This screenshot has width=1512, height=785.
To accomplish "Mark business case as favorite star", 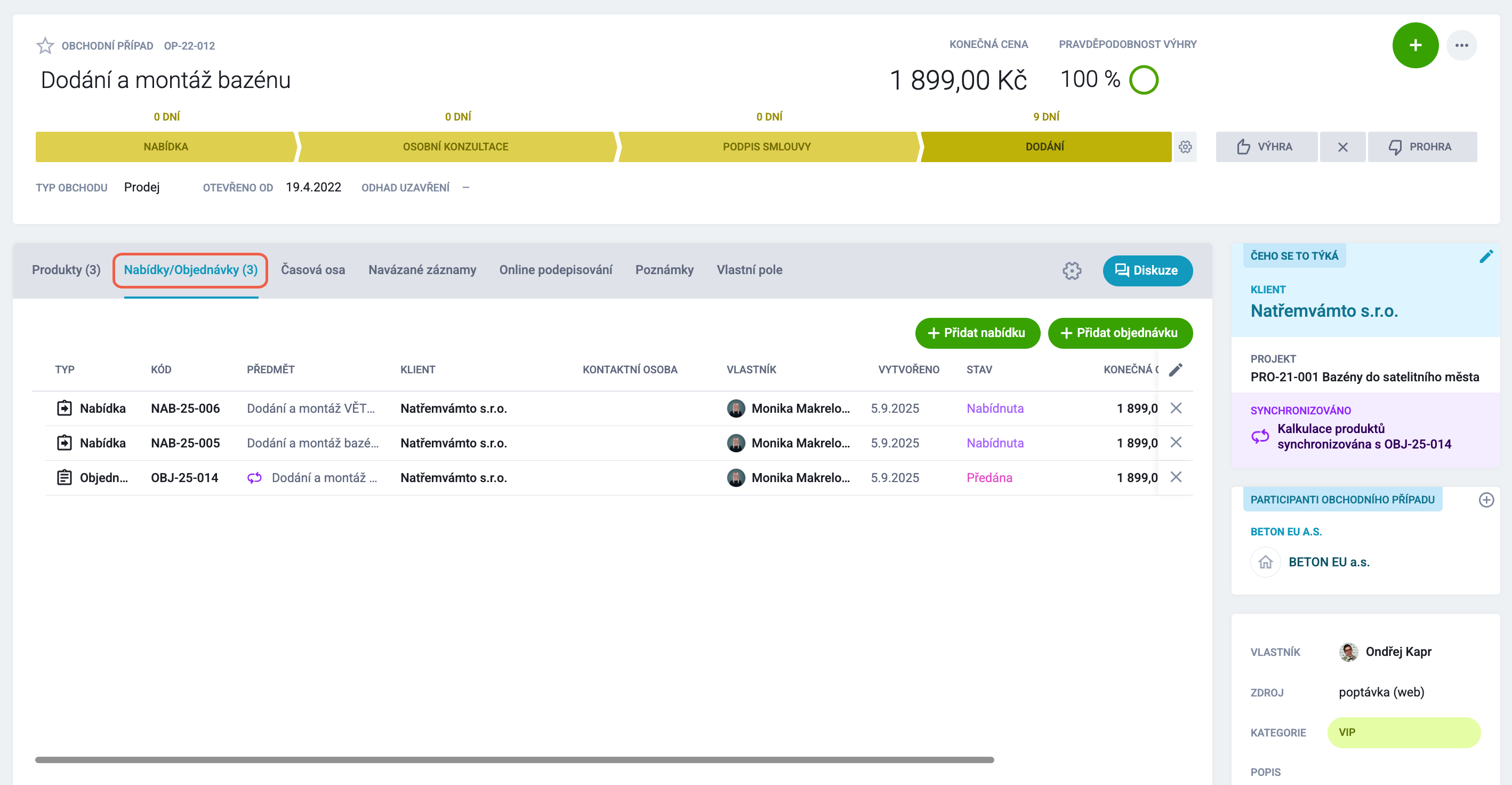I will pyautogui.click(x=45, y=45).
